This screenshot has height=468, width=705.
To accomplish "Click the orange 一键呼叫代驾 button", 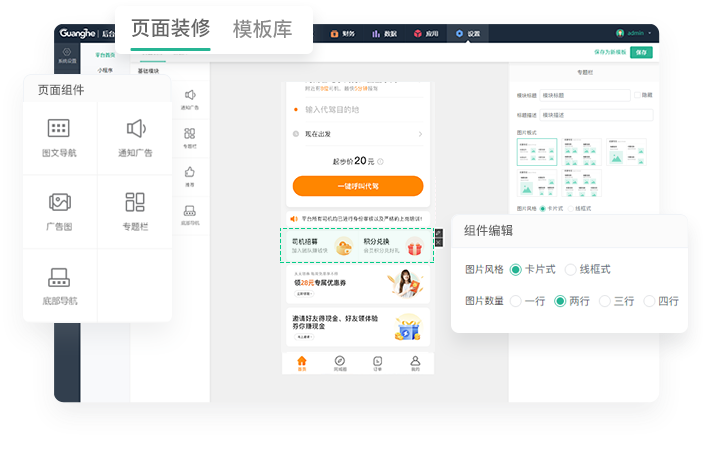I will (358, 186).
